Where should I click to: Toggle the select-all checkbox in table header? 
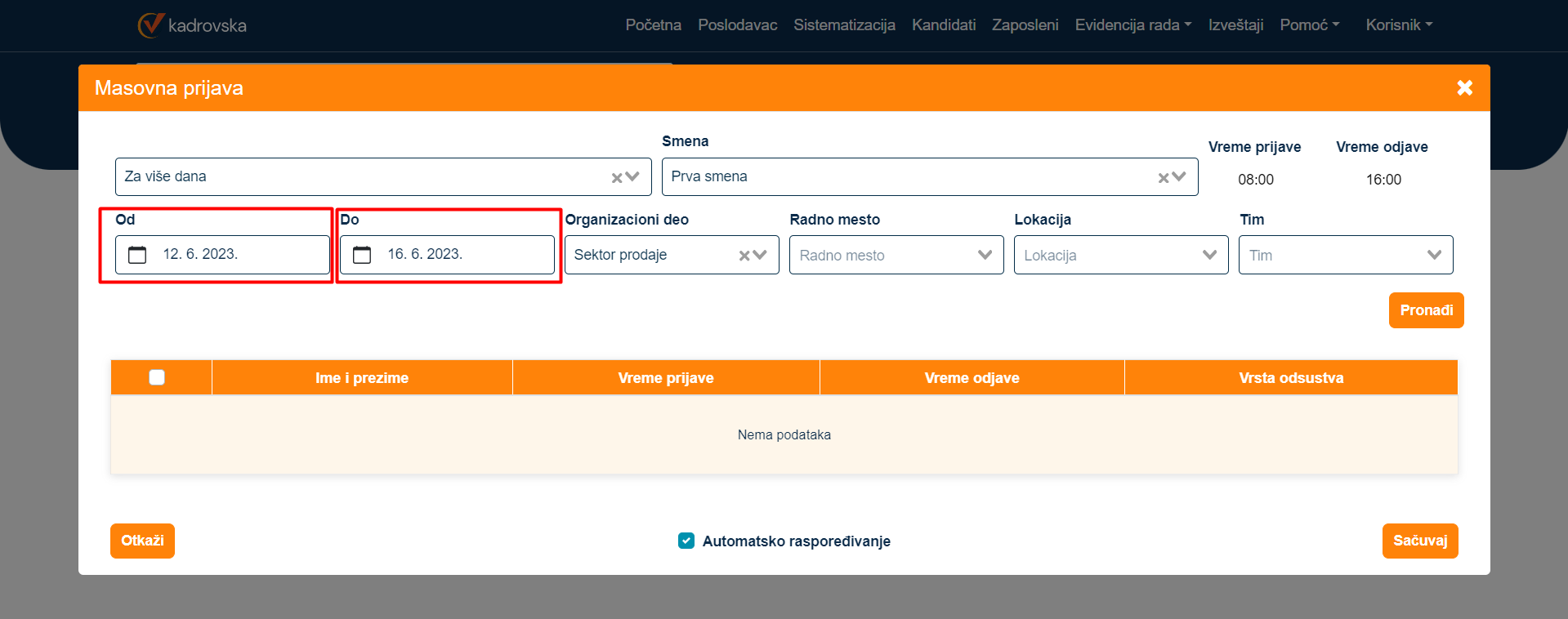point(157,377)
